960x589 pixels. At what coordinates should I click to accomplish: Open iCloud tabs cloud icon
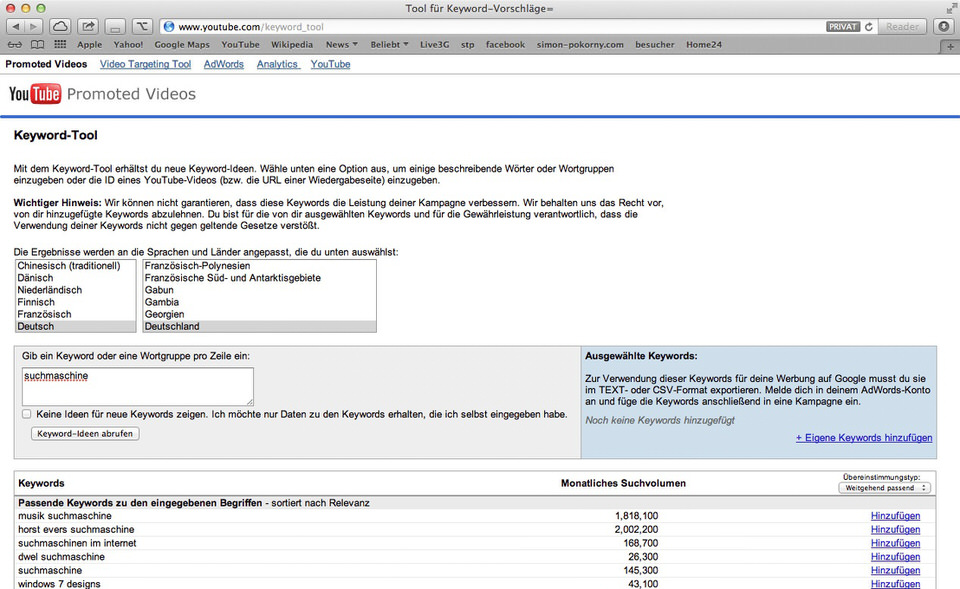60,26
